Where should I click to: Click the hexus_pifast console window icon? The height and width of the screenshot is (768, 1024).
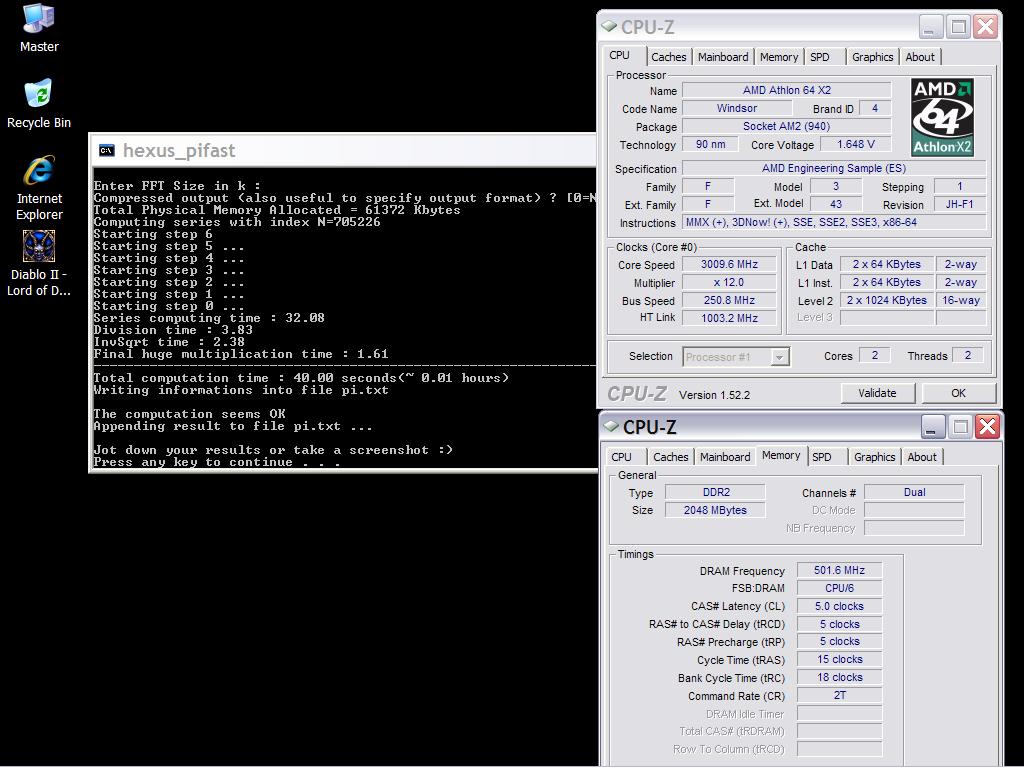click(x=106, y=151)
